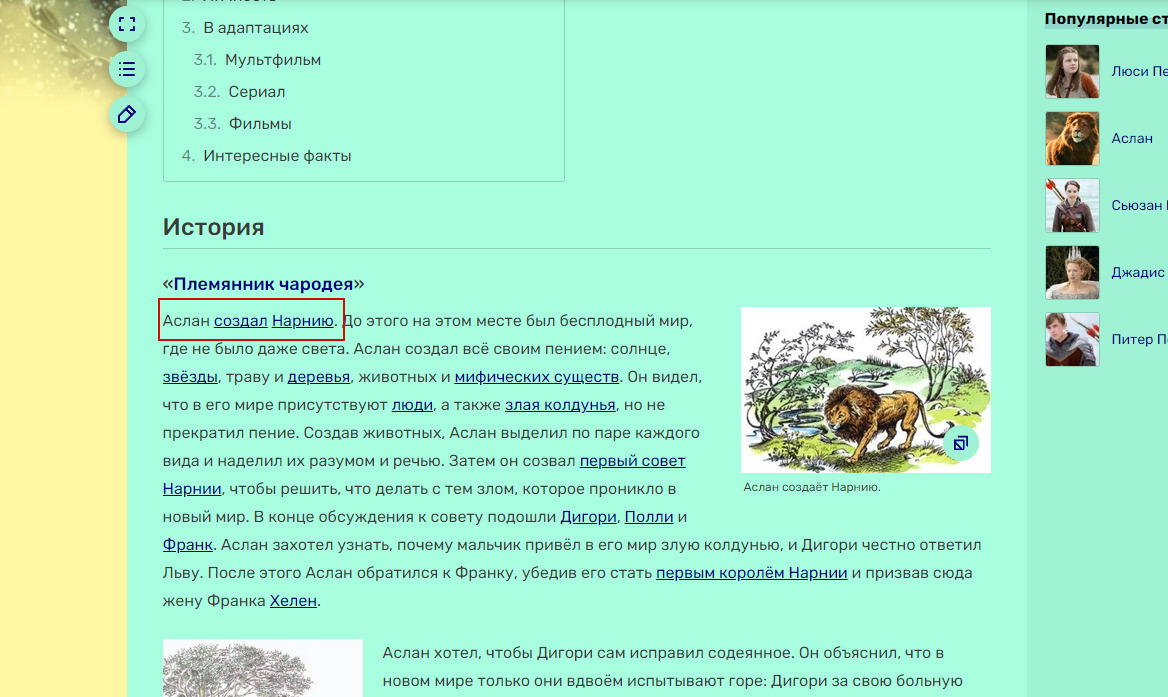Image resolution: width=1168 pixels, height=697 pixels.
Task: Navigate to Сериал contents entry
Action: click(x=256, y=92)
